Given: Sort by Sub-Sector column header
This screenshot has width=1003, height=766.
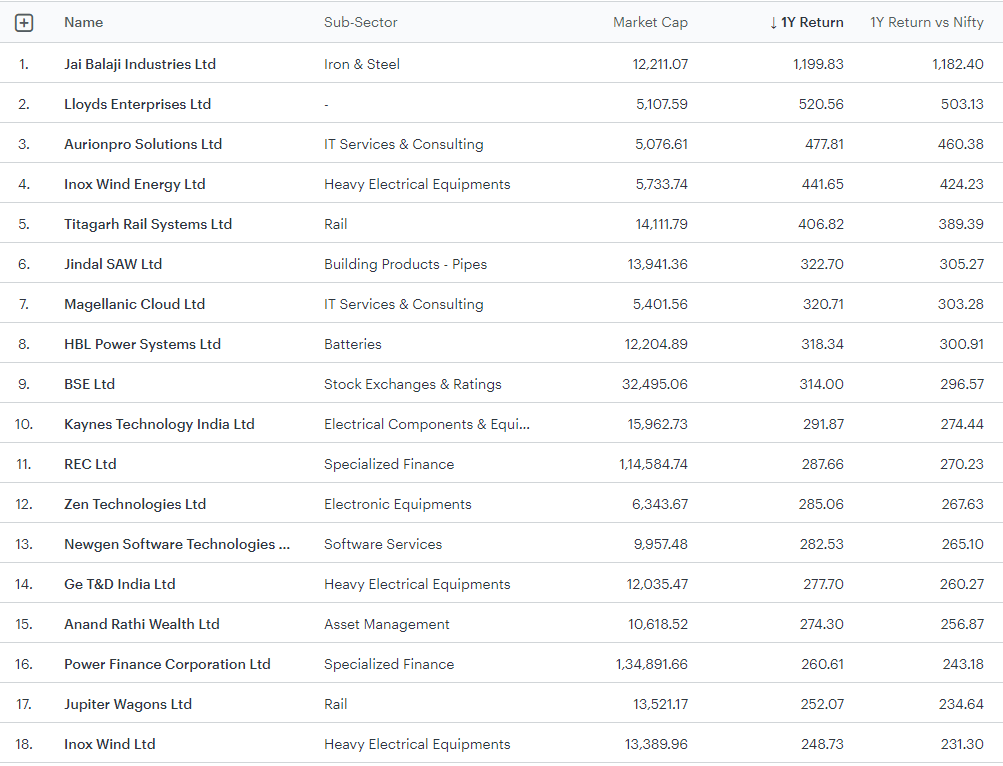Looking at the screenshot, I should tap(360, 22).
